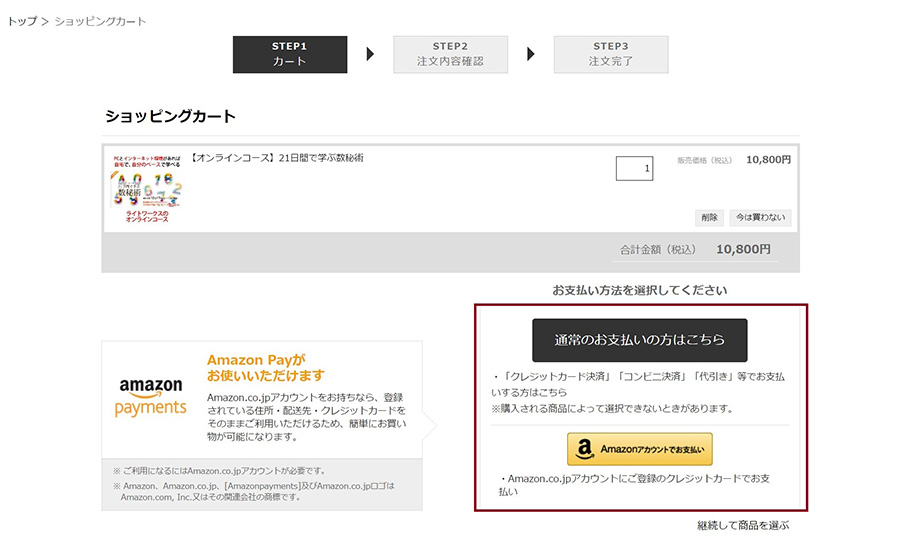The width and height of the screenshot is (900, 555).
Task: Click the quantity input field
Action: [x=634, y=168]
